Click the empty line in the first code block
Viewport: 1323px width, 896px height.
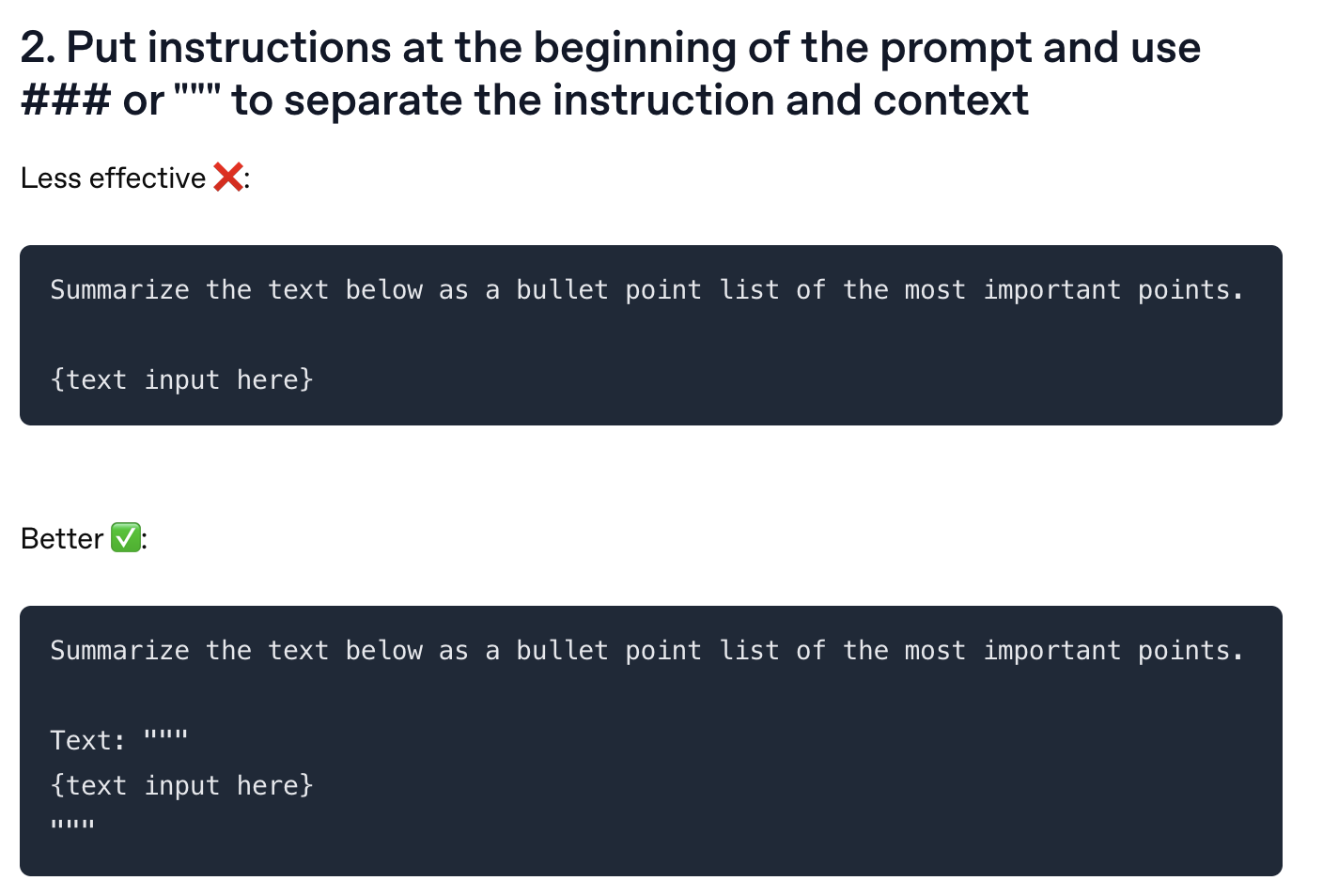646,334
